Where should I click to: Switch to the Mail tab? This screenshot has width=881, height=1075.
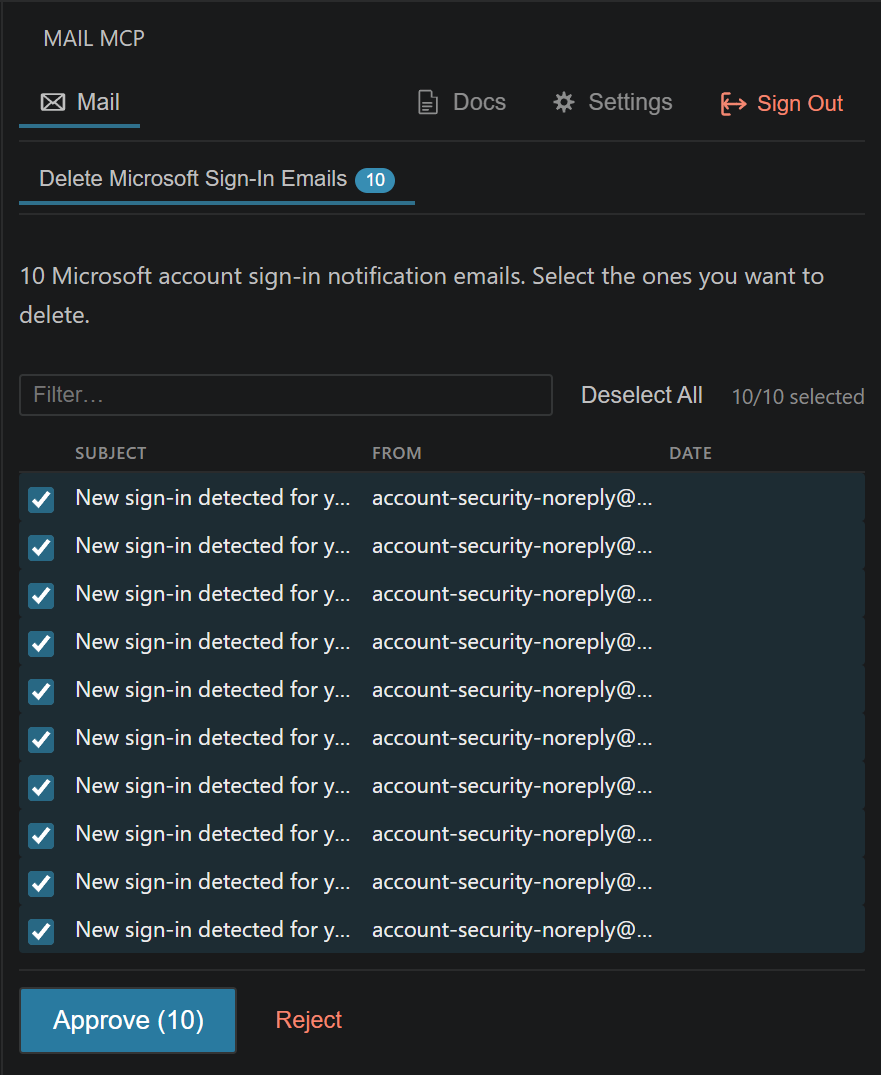coord(79,101)
